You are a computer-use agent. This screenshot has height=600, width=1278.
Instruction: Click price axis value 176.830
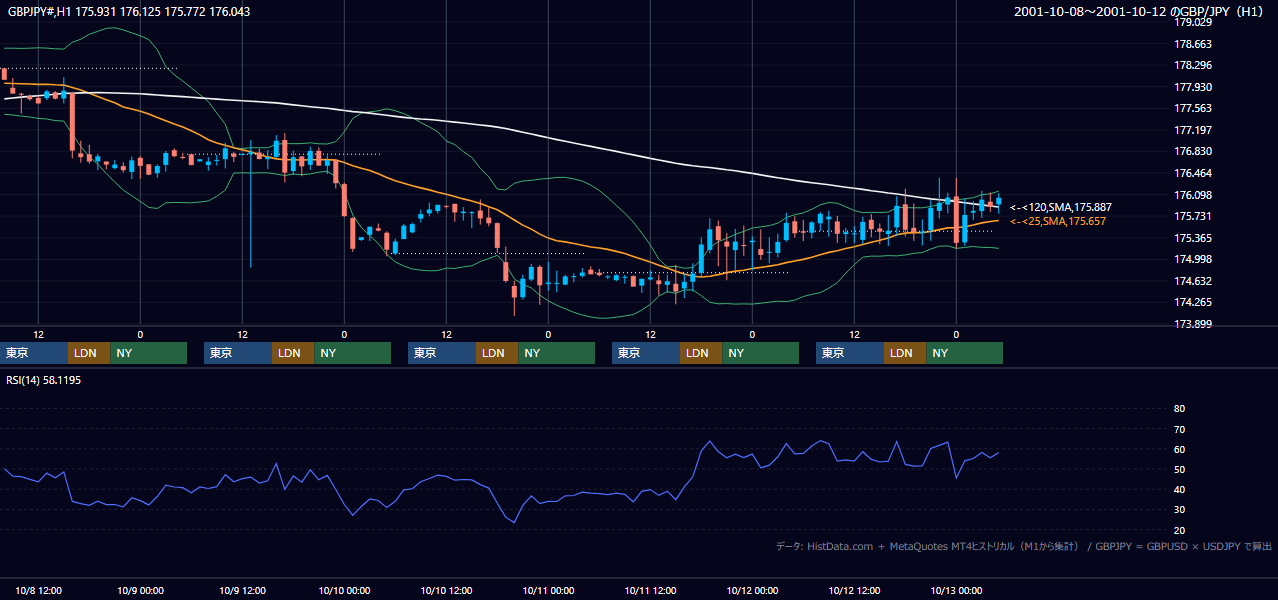tap(1192, 151)
